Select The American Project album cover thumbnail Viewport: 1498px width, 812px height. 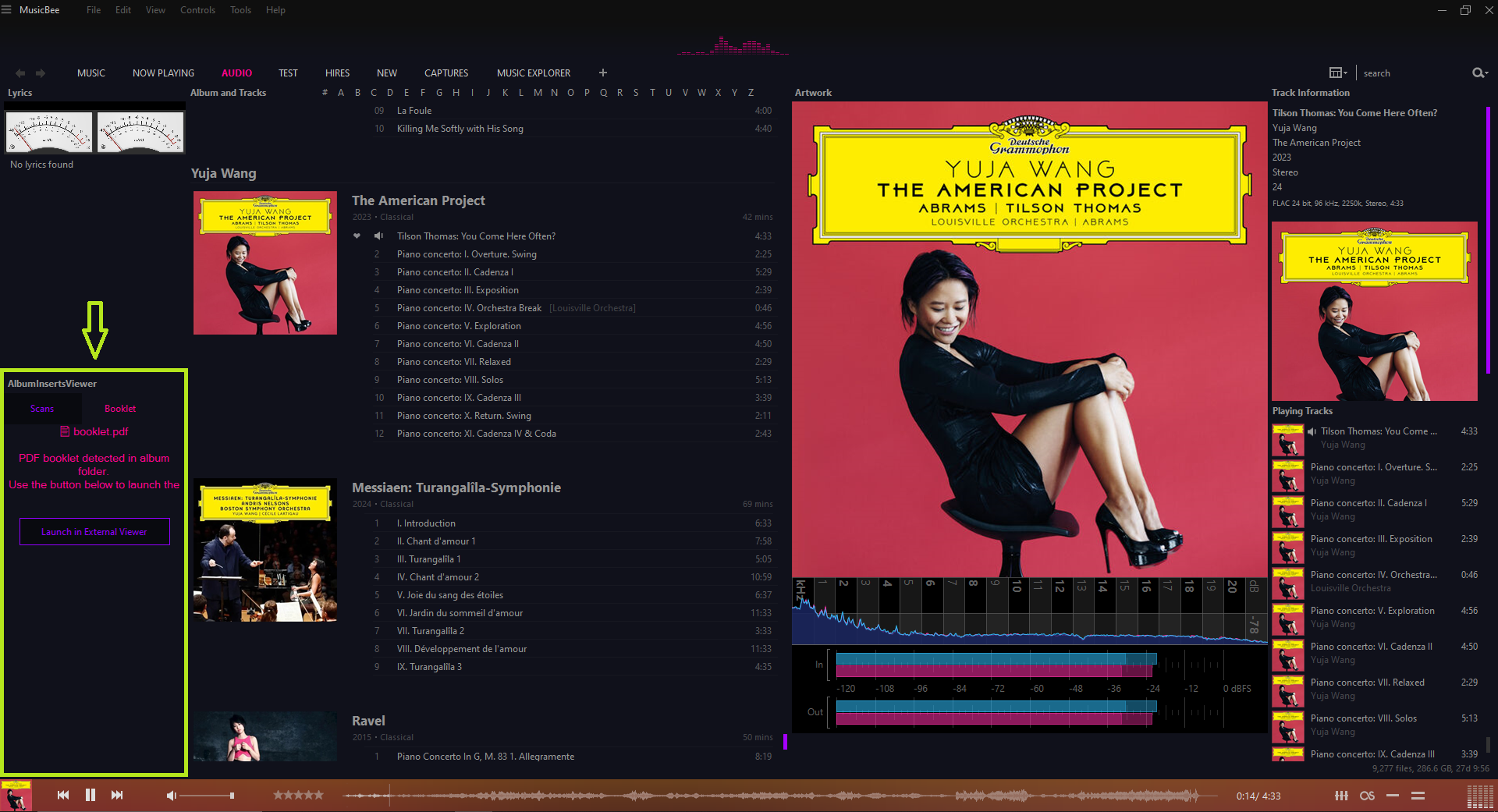265,263
